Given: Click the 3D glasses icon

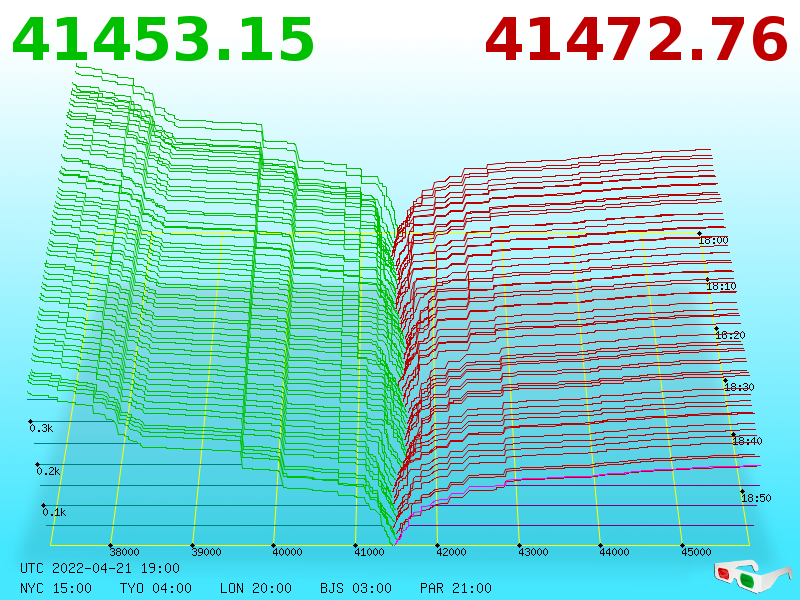Looking at the screenshot, I should pos(753,577).
